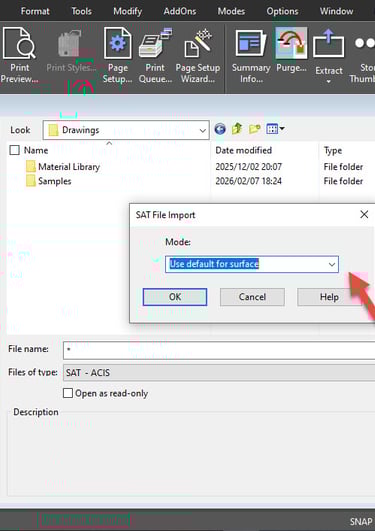
Task: Confirm SAT File Import with OK
Action: click(175, 297)
